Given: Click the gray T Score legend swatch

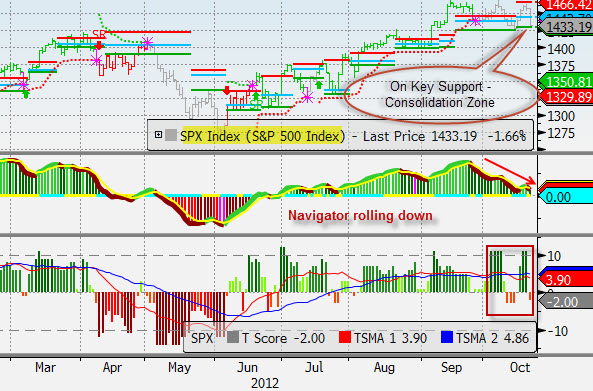Looking at the screenshot, I should coord(233,337).
